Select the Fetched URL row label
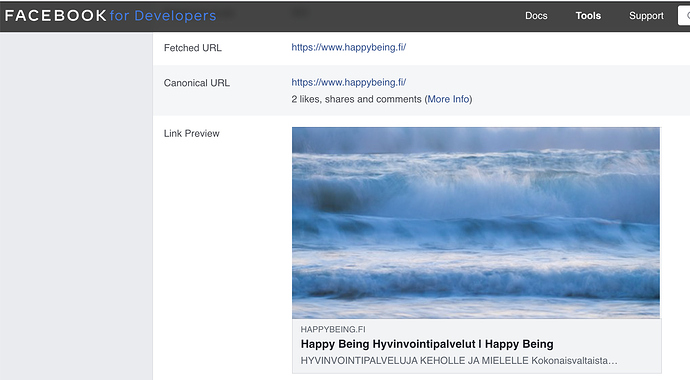The width and height of the screenshot is (690, 380). tap(193, 48)
